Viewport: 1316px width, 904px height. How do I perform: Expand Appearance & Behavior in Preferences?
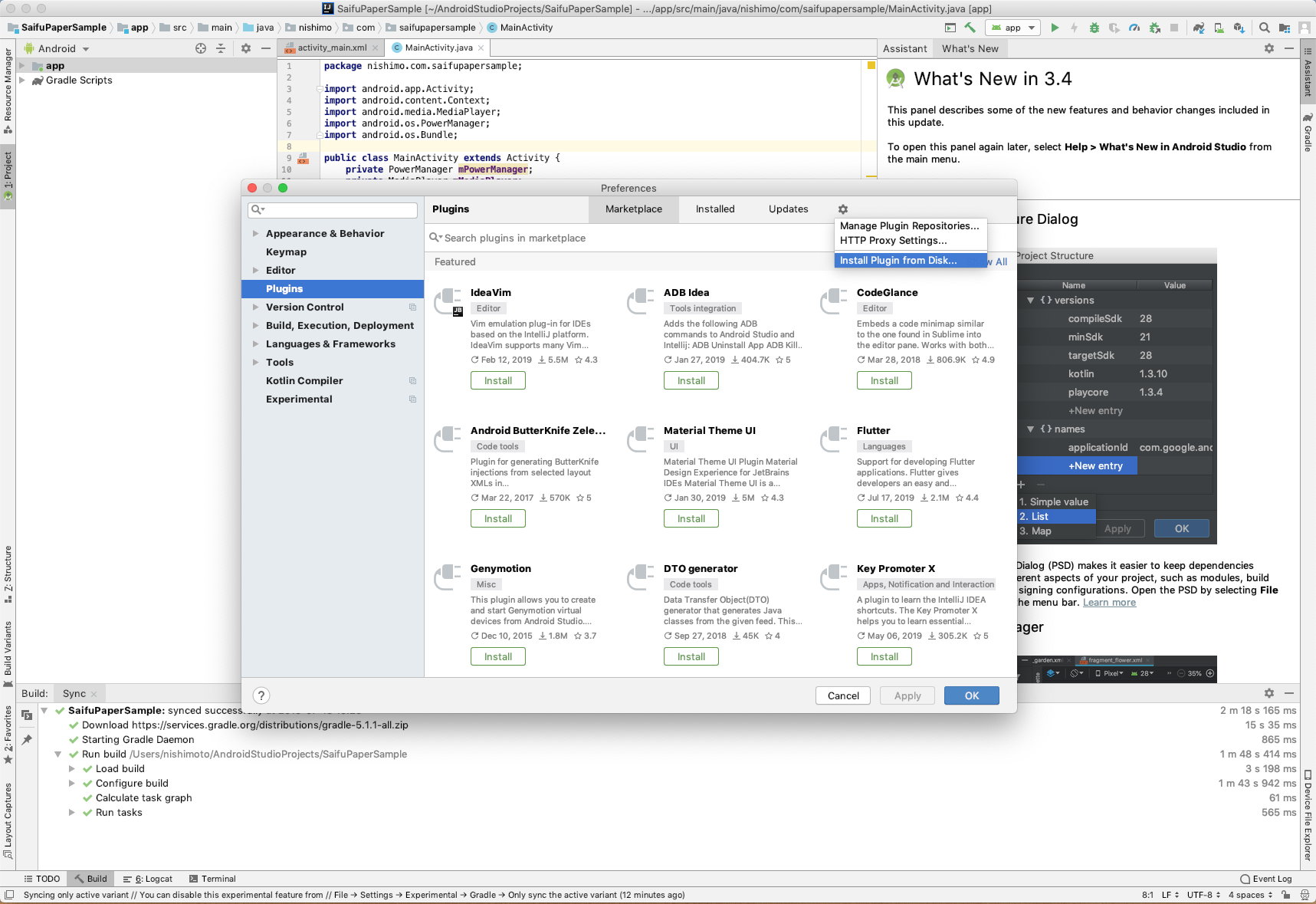255,233
